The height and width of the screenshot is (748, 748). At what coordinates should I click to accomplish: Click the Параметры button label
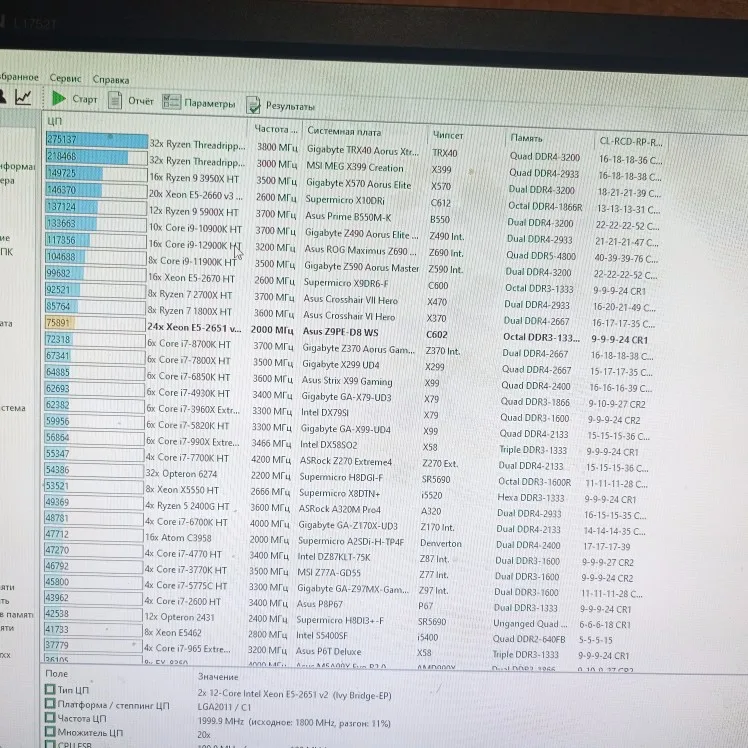tap(209, 104)
